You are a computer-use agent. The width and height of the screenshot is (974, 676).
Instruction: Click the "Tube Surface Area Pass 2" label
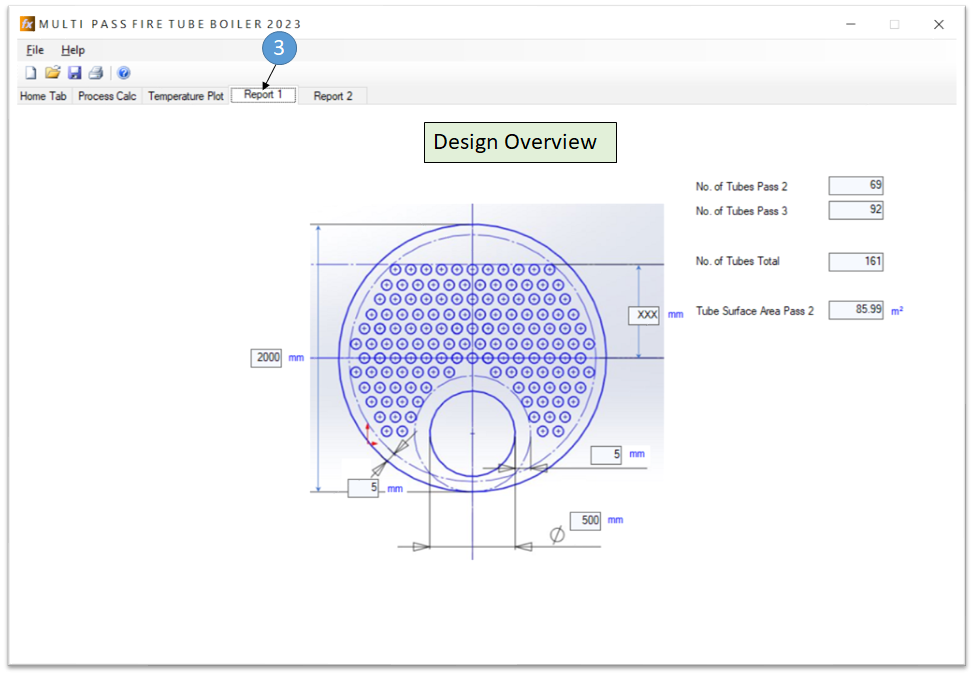(x=754, y=311)
